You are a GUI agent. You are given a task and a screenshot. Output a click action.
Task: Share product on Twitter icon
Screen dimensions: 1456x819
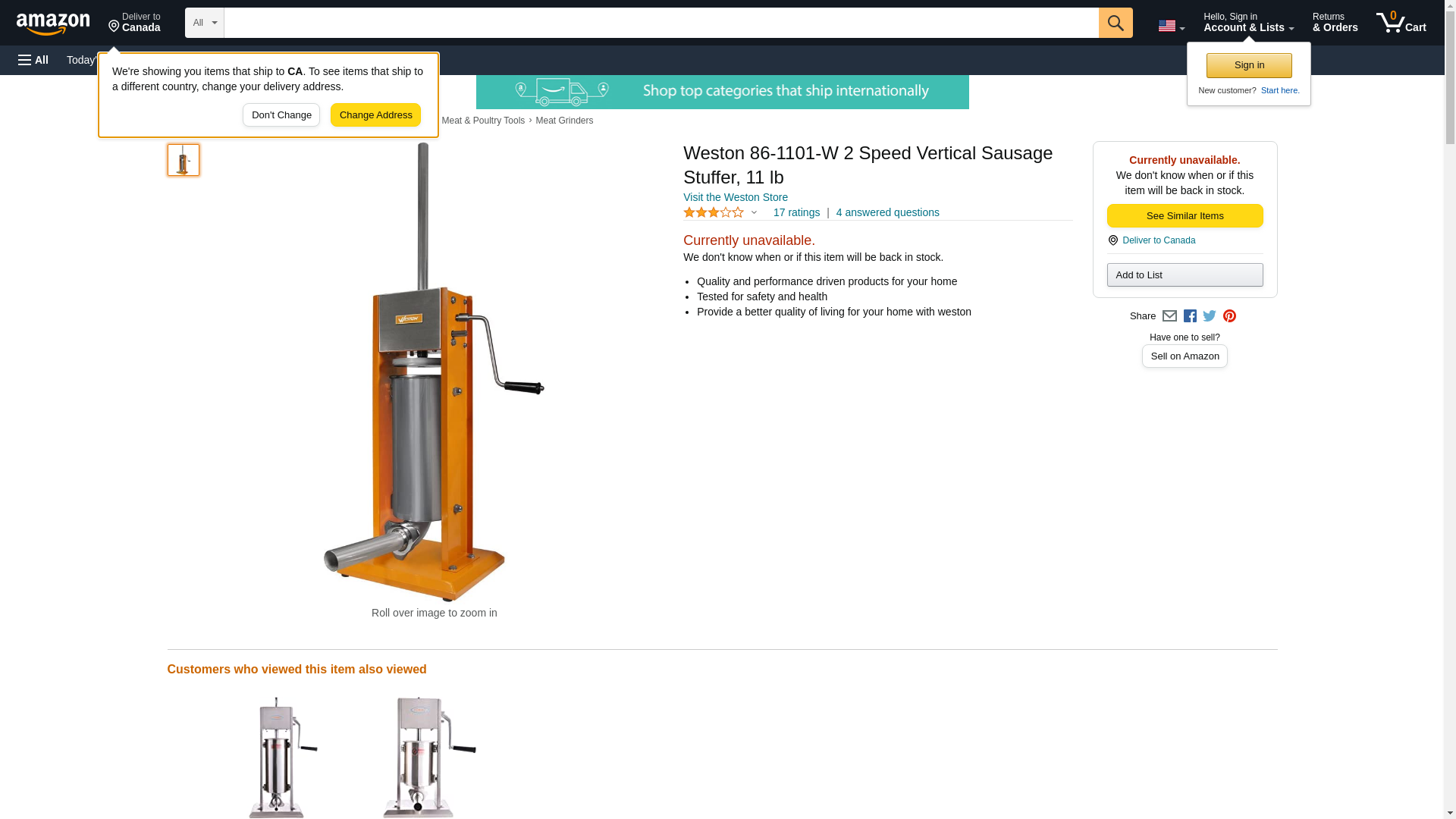pyautogui.click(x=1210, y=316)
